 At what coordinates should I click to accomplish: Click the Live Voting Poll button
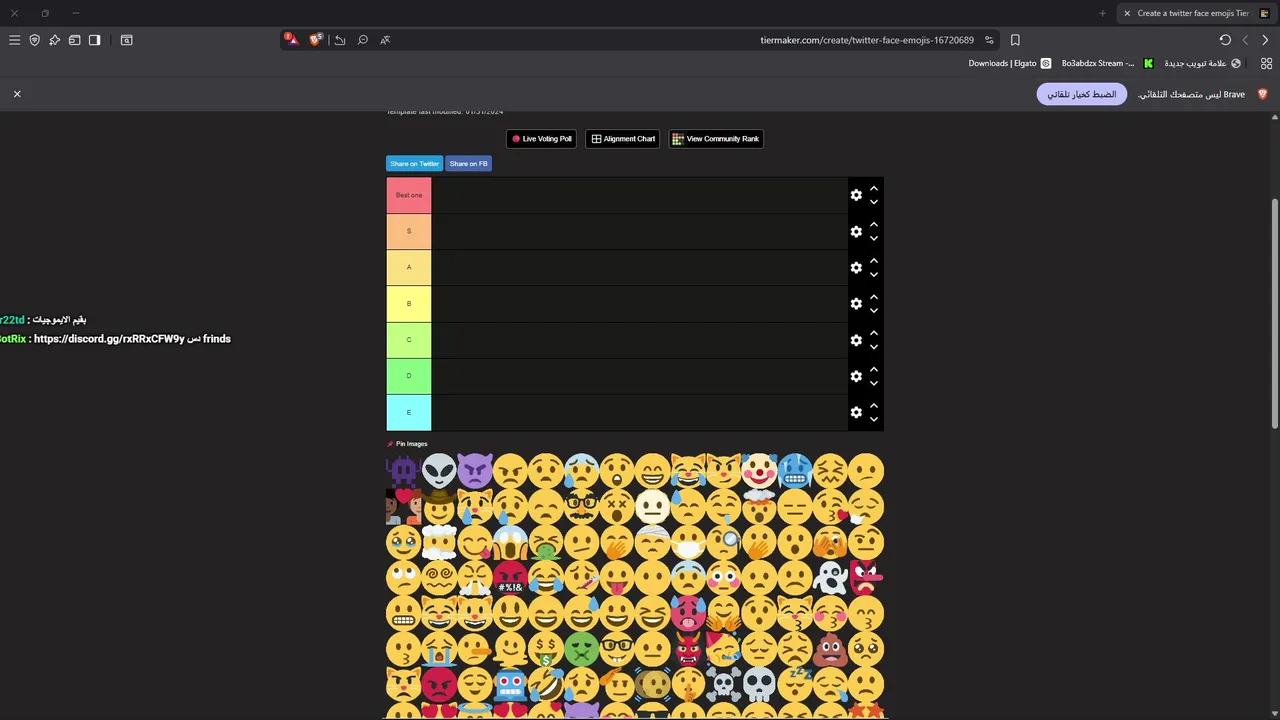pos(542,139)
